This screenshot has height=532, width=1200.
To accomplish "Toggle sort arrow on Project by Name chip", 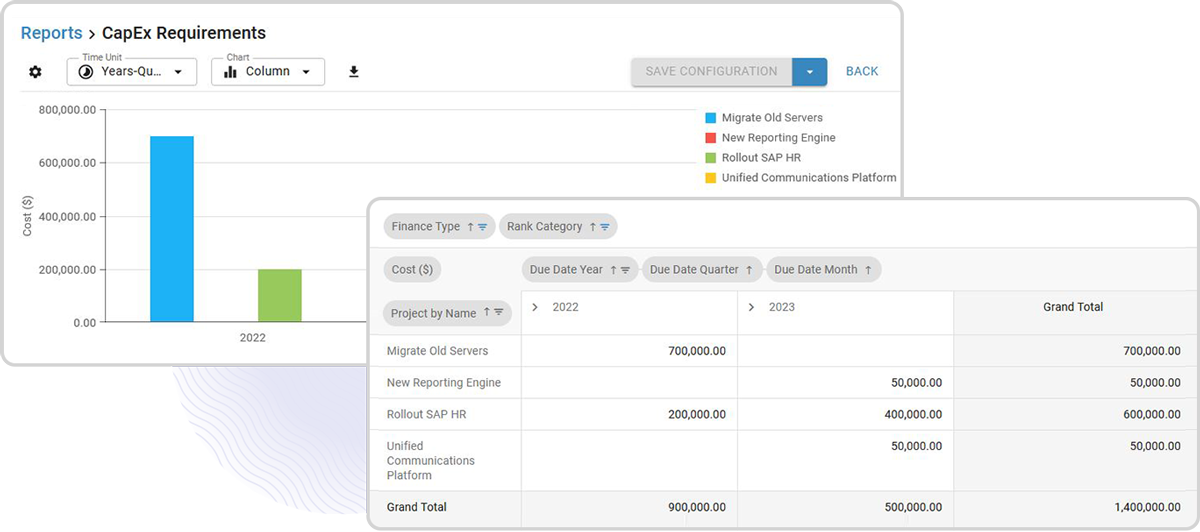I will [486, 313].
